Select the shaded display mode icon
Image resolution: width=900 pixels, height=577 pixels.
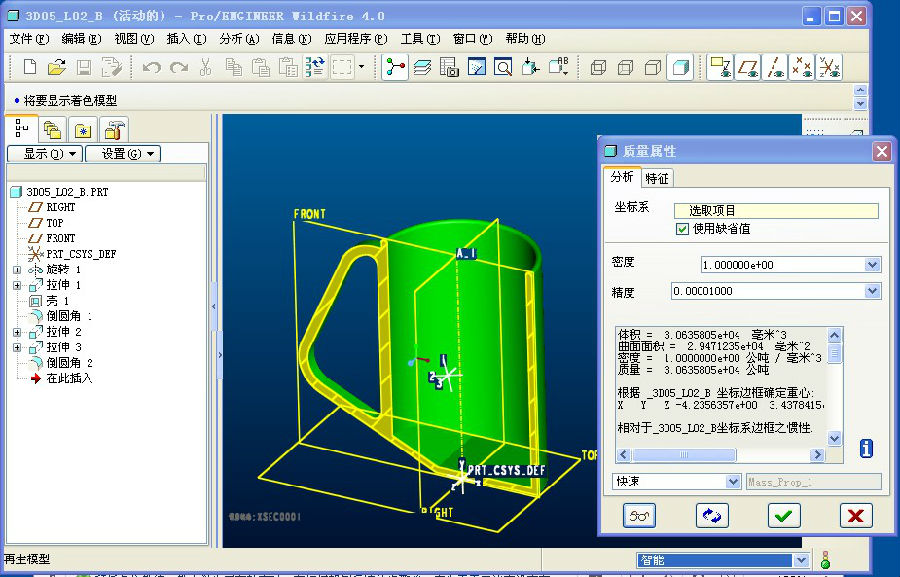(681, 67)
